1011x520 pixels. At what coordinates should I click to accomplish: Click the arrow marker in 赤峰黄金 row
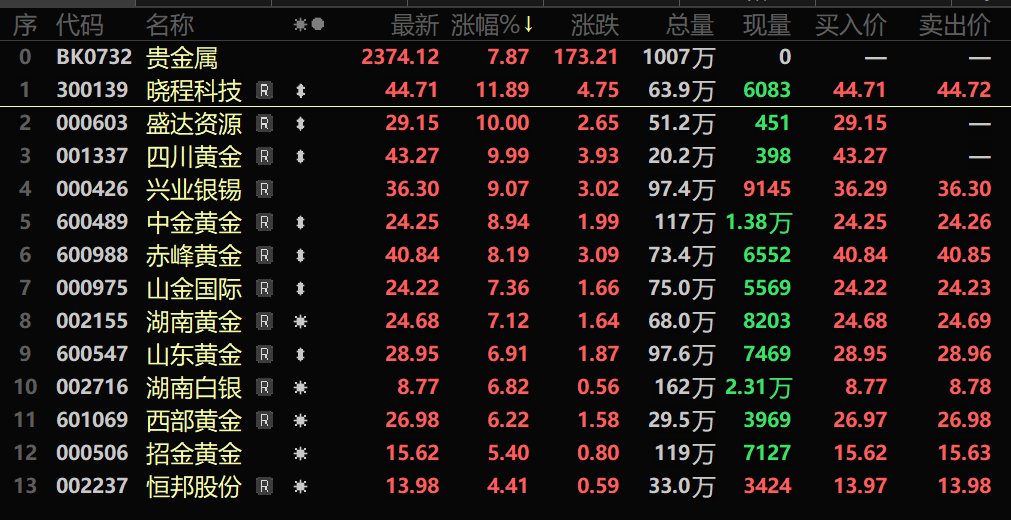pyautogui.click(x=300, y=256)
